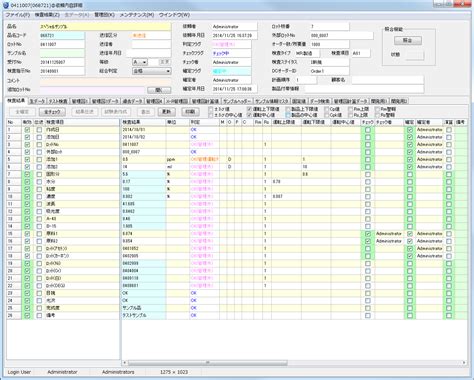Open the 管理図(K) menu
474x380 pixels.
tap(104, 15)
